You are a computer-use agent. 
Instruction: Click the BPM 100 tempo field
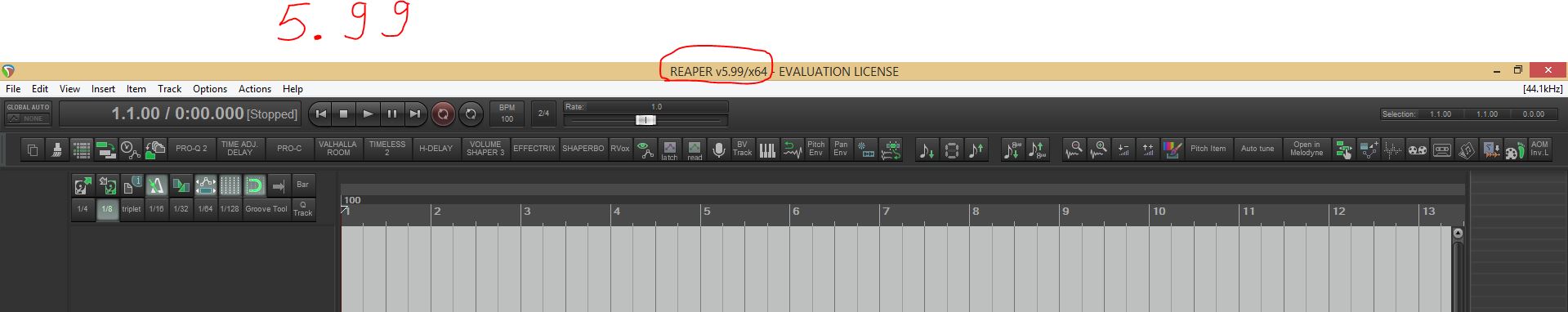[x=507, y=114]
